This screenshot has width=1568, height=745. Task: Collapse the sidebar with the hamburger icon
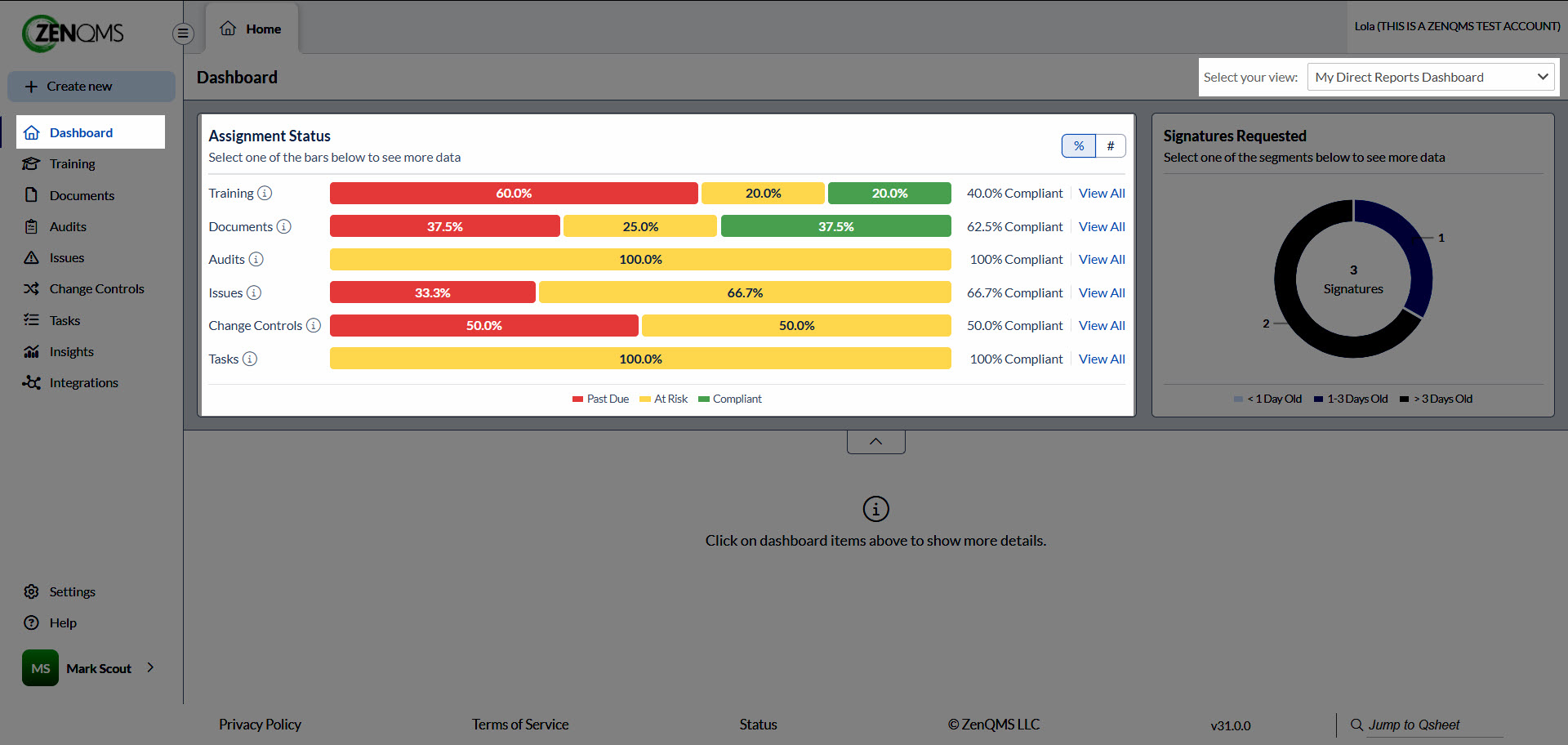pos(183,33)
